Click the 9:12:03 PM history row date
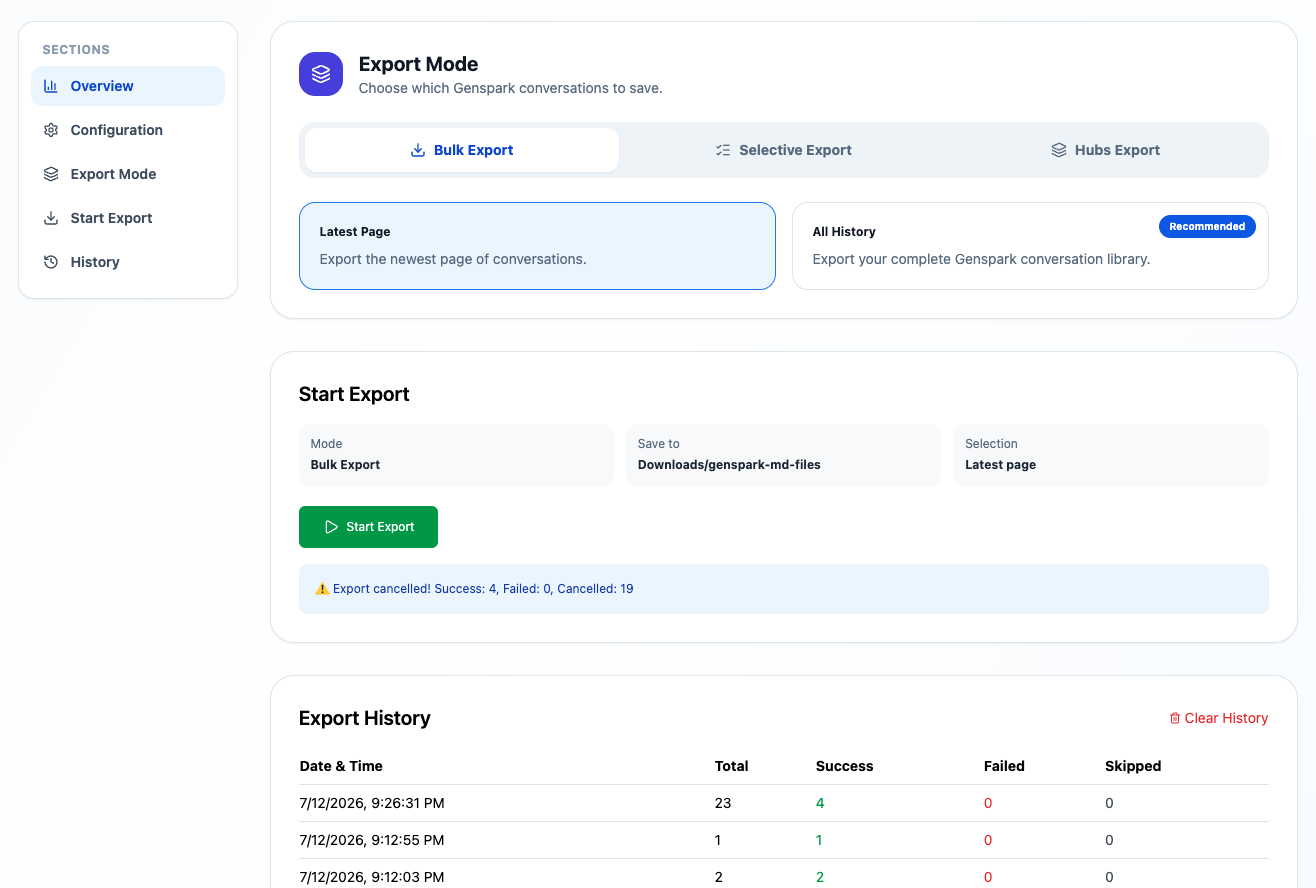Image resolution: width=1316 pixels, height=888 pixels. tap(372, 877)
